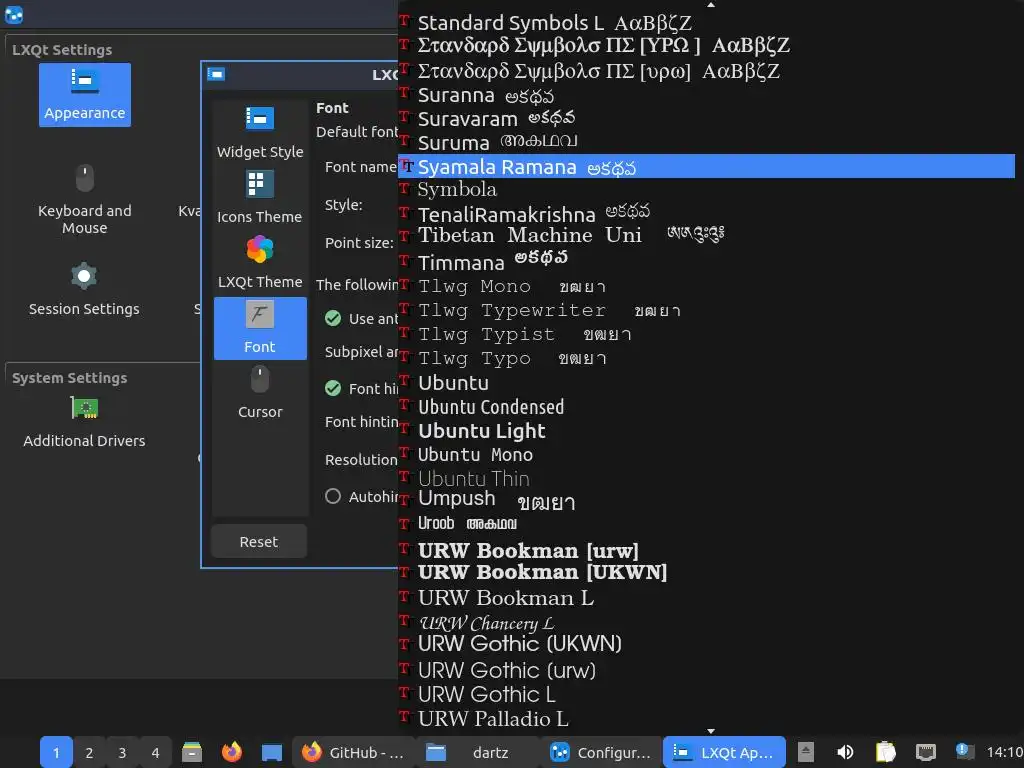Choose URW Gothic L font
Viewport: 1024px width, 768px height.
(706, 694)
